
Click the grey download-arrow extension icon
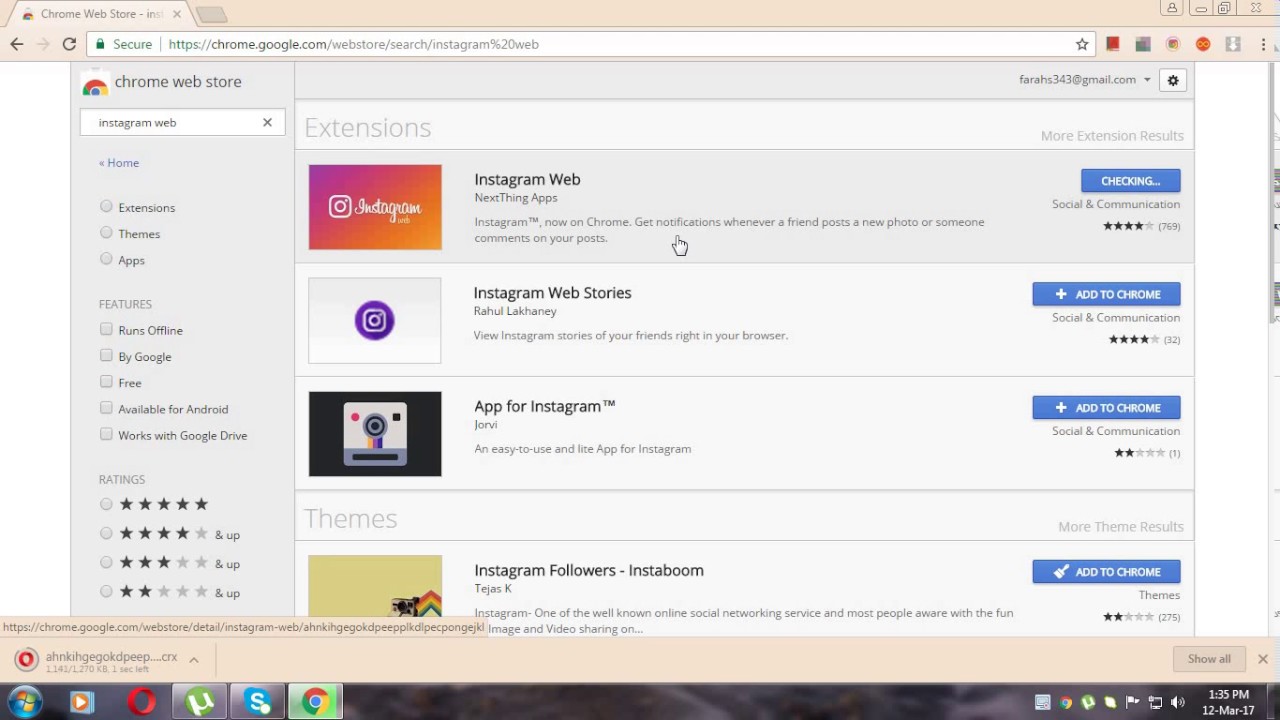(x=1233, y=44)
